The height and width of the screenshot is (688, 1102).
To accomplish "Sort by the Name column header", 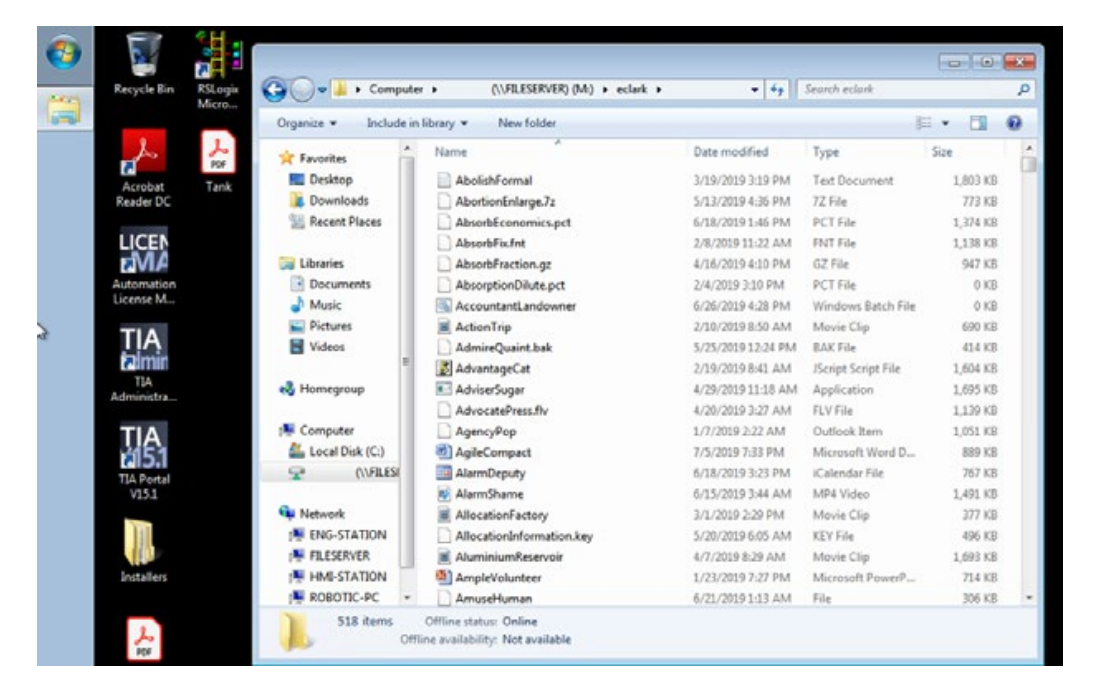I will [450, 152].
